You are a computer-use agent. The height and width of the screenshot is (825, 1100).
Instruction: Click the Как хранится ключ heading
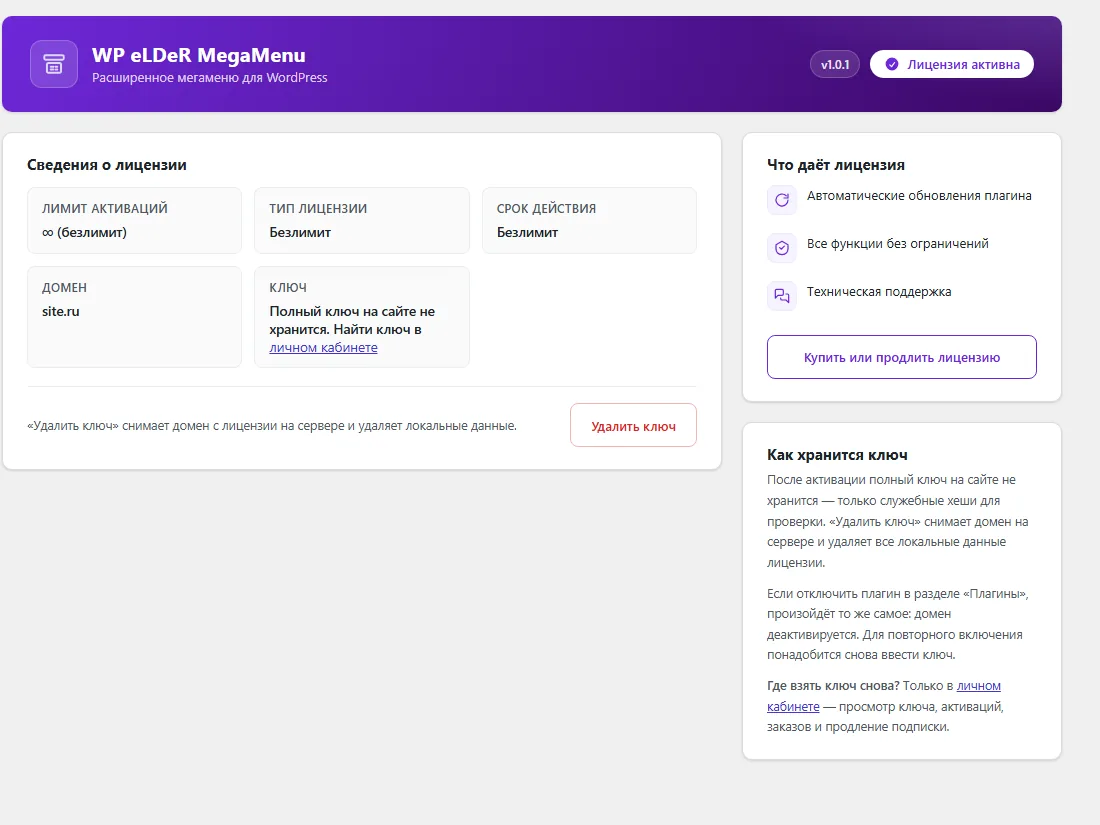(837, 455)
